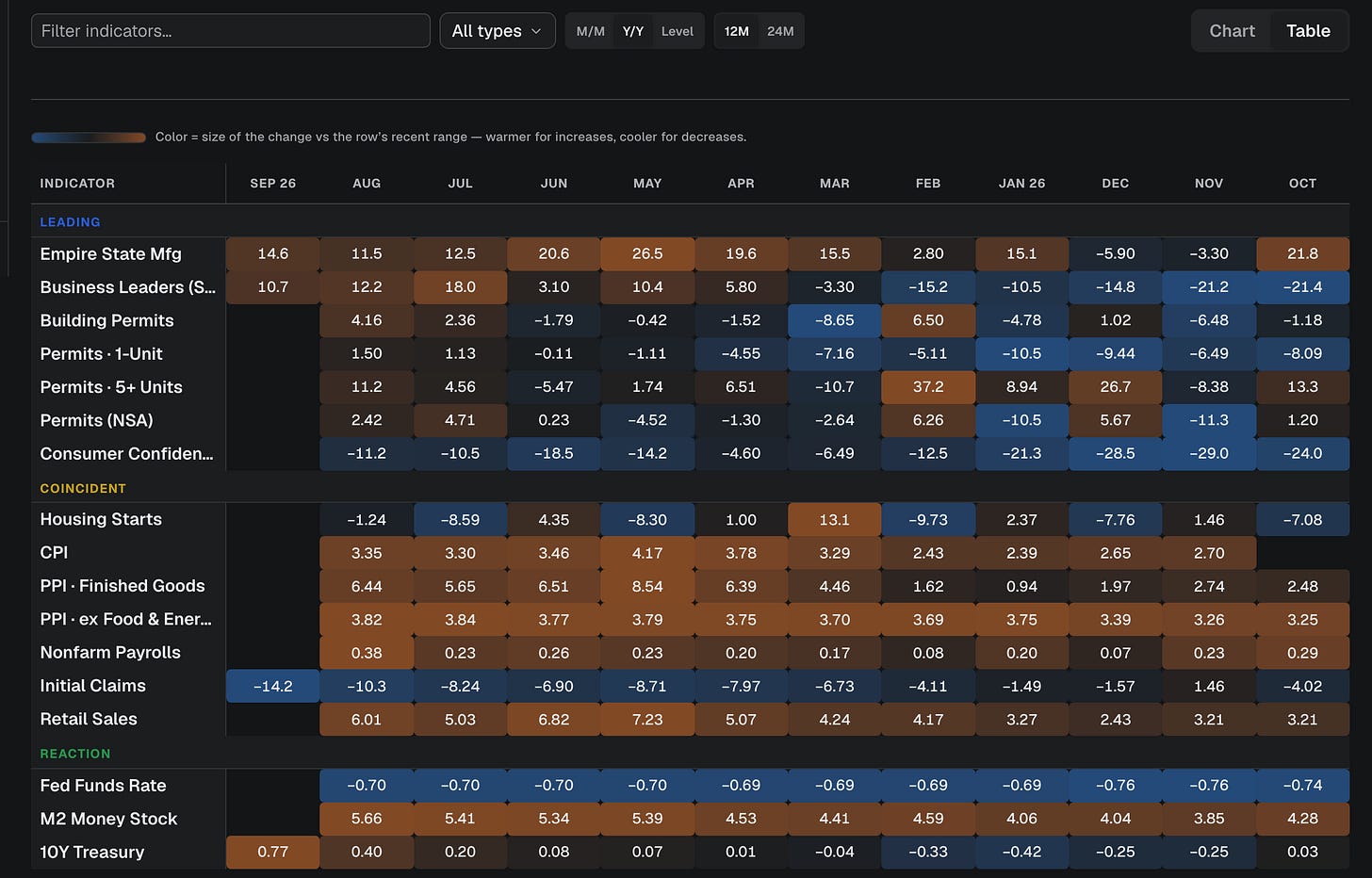Click the APR column header
The width and height of the screenshot is (1372, 878).
[x=741, y=184]
